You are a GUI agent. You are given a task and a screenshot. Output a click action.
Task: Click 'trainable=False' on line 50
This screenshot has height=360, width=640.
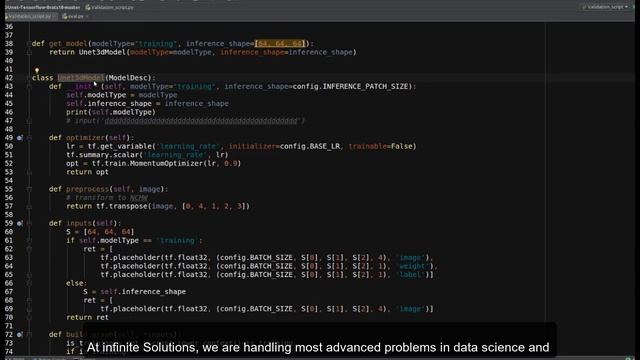pos(380,147)
